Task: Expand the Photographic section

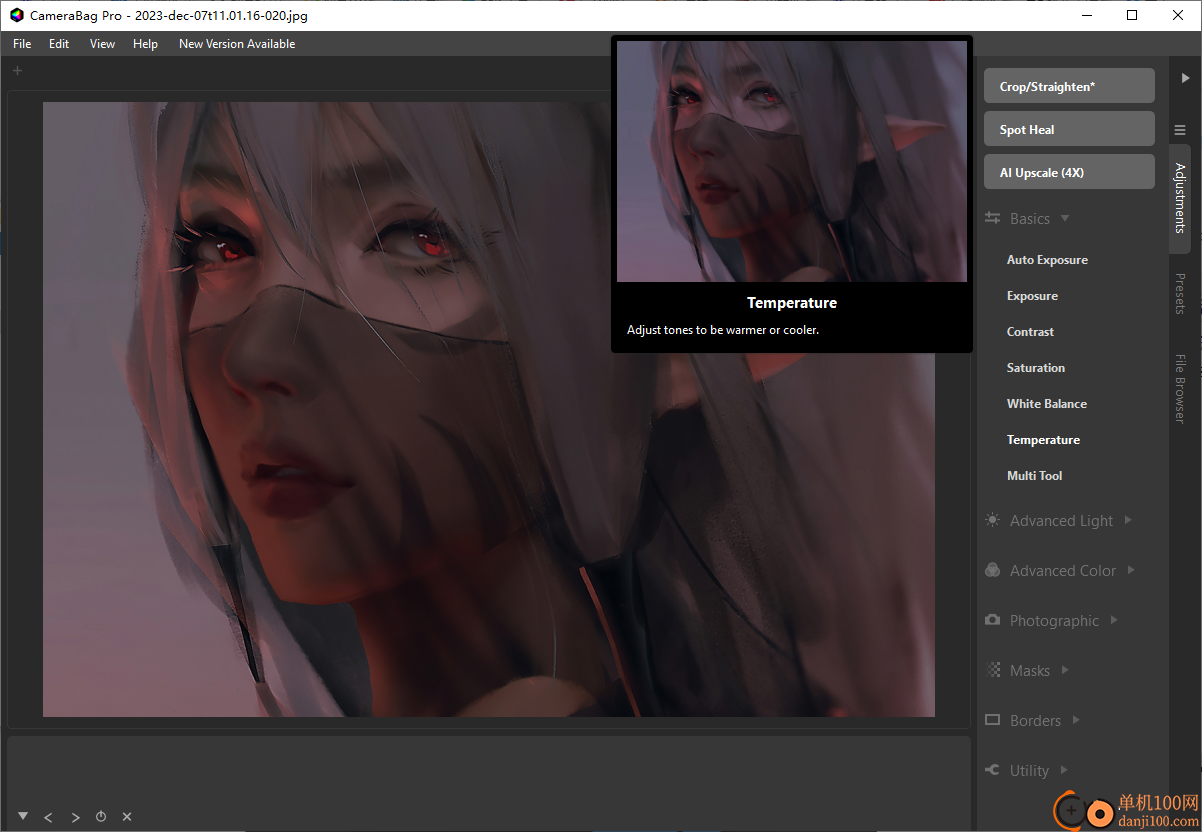Action: tap(1114, 620)
